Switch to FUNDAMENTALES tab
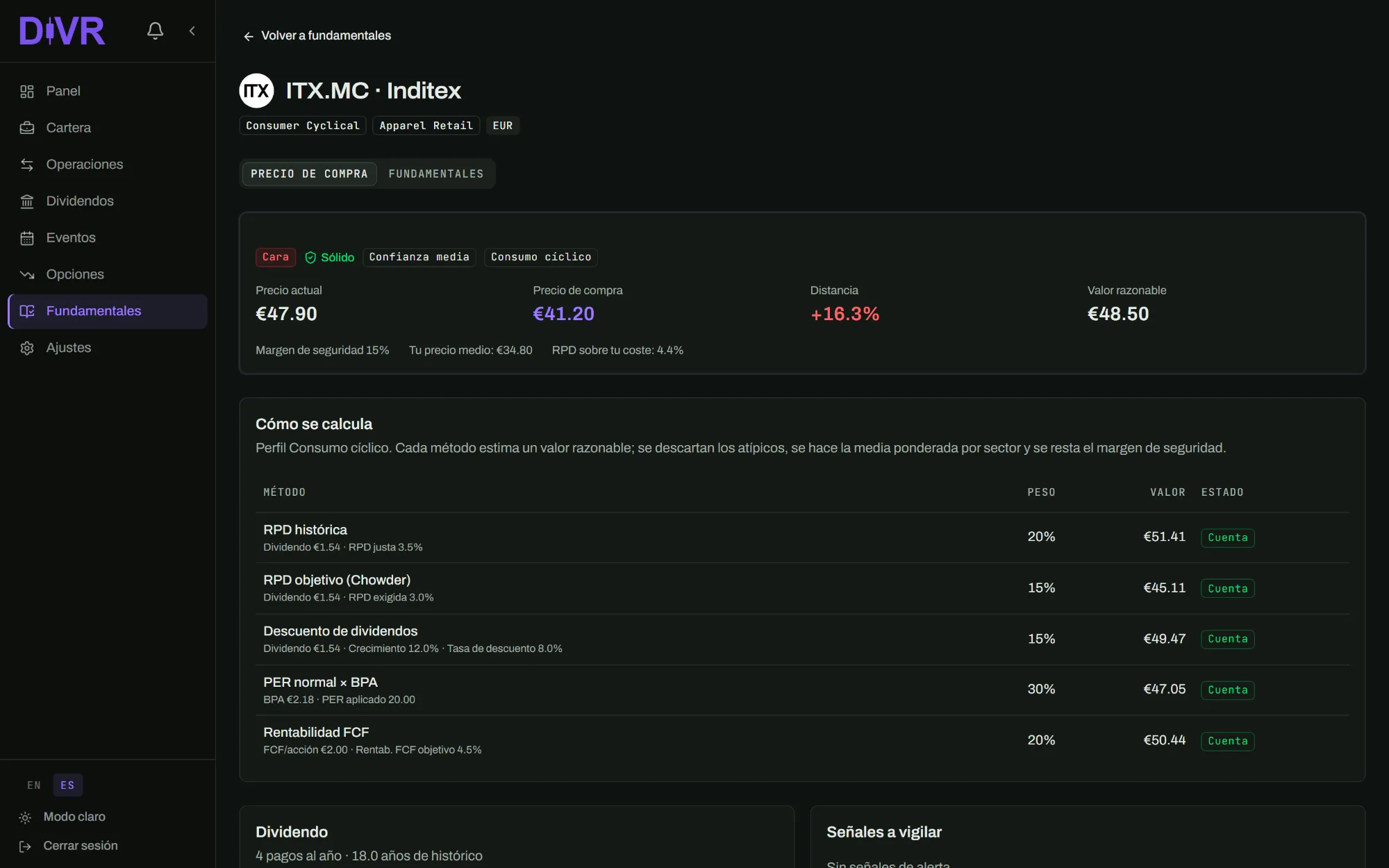Screen dimensions: 1389x868 (x=436, y=174)
